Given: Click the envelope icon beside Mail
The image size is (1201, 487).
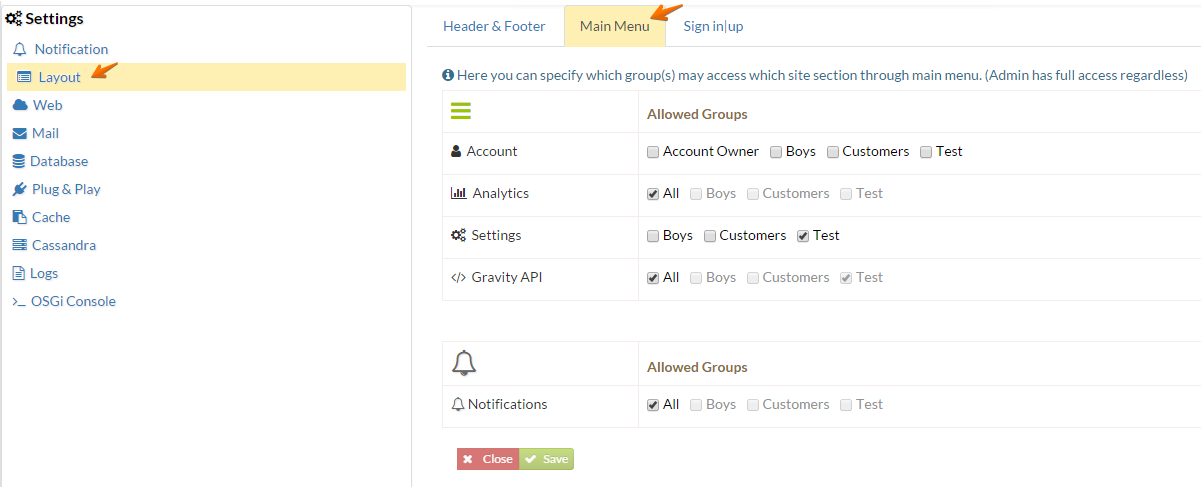Looking at the screenshot, I should click(x=20, y=133).
